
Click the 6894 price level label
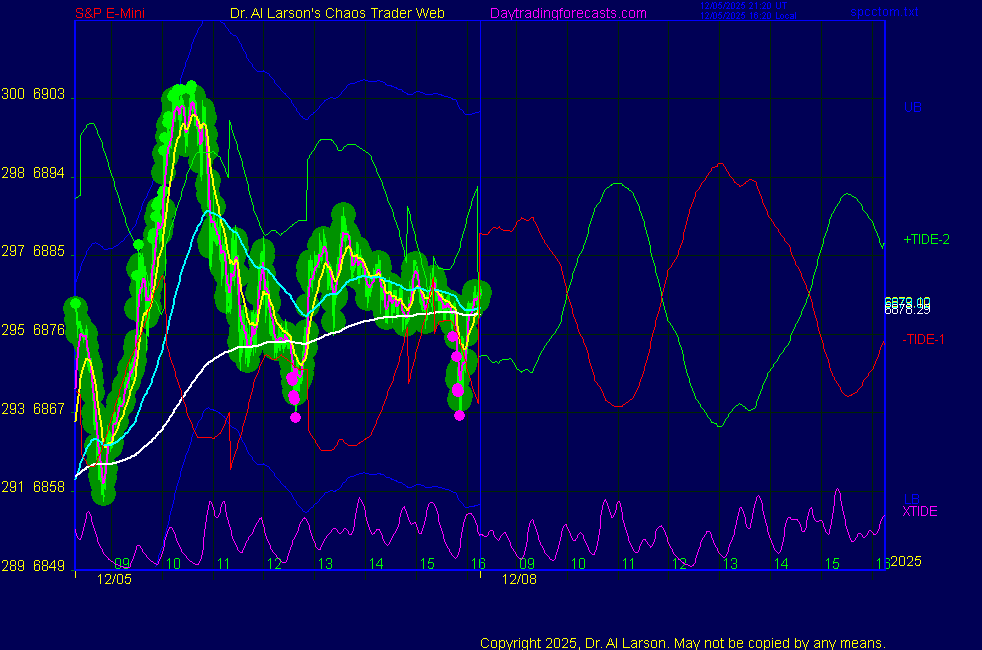click(x=50, y=173)
